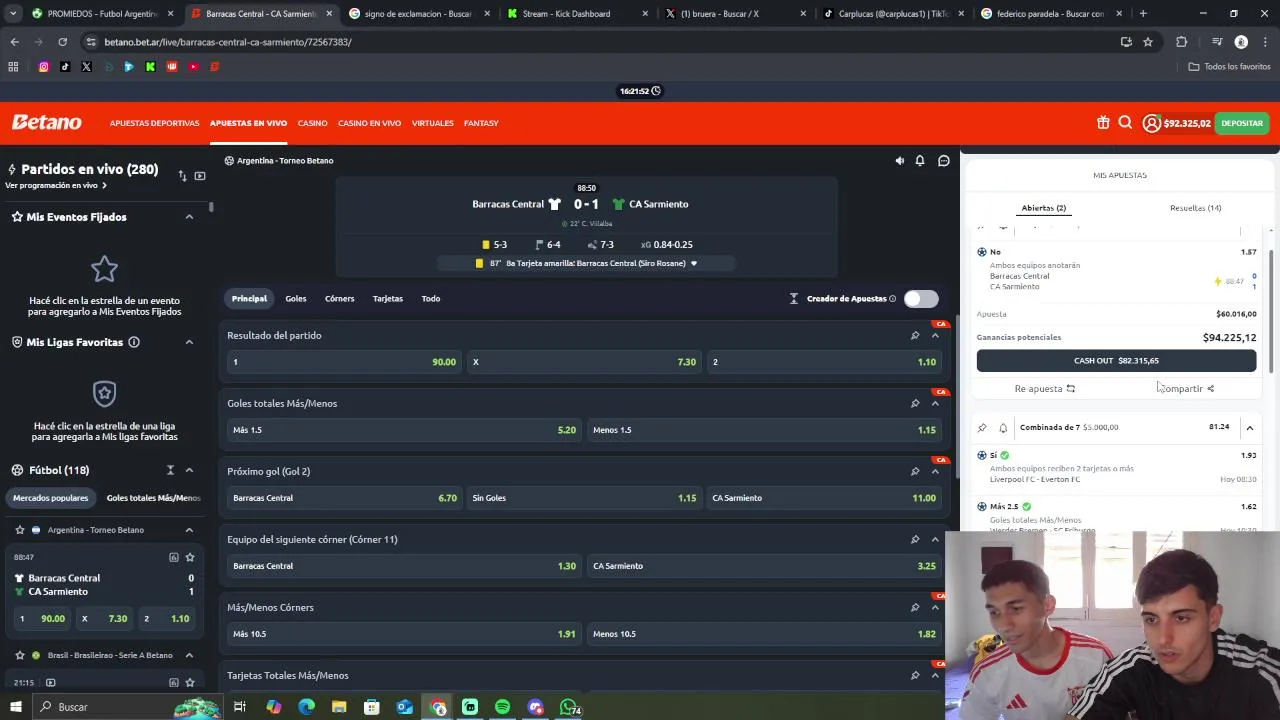Favorite the Brasil - Brasileirao Serie A league star
The width and height of the screenshot is (1280, 720).
pyautogui.click(x=19, y=655)
